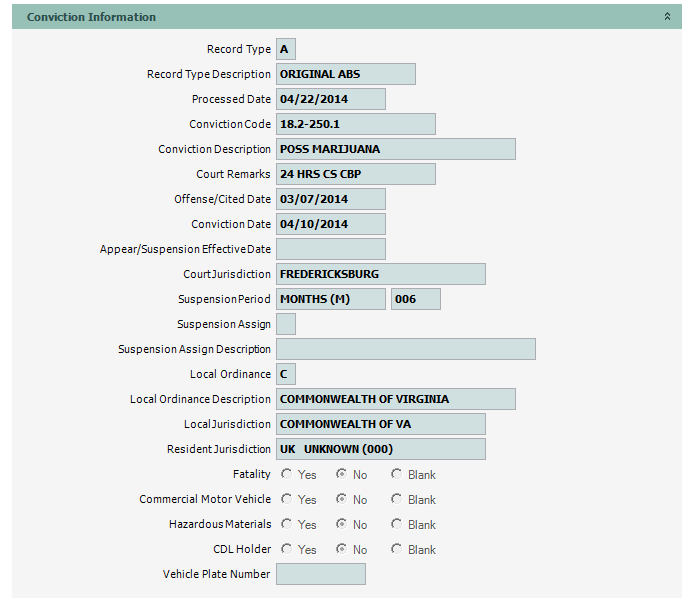Screen dimensions: 699x607
Task: Click the Resident Jurisdiction field
Action: 380,449
